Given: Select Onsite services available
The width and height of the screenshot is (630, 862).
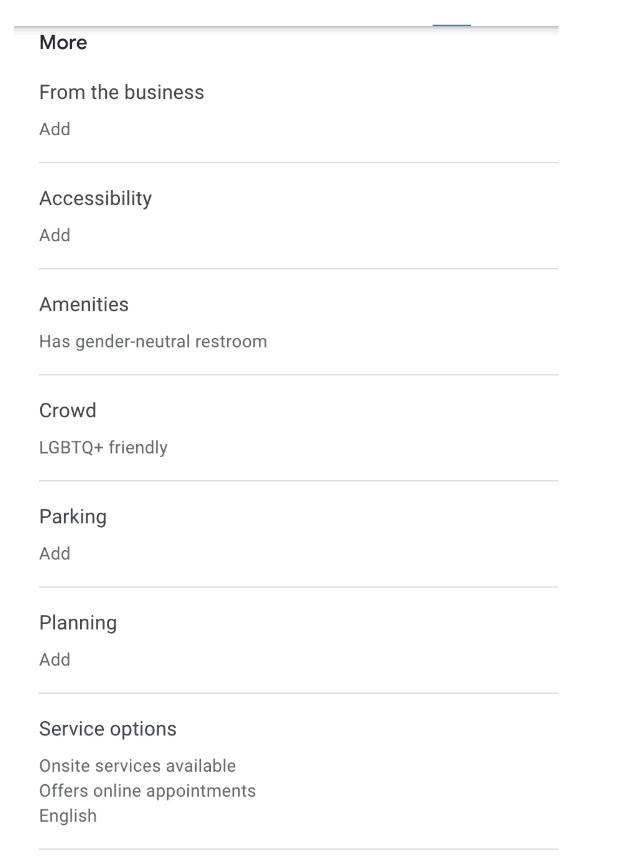Looking at the screenshot, I should point(137,765).
